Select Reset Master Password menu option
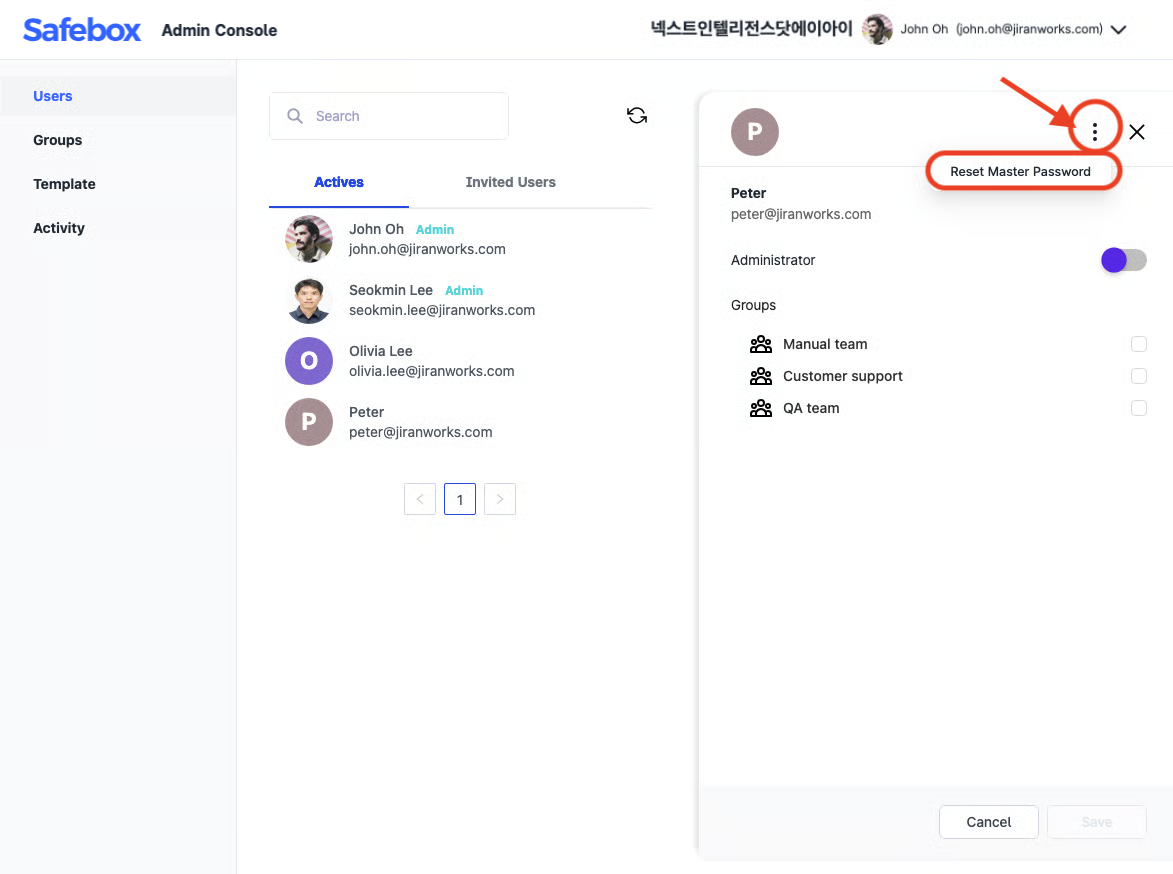 (1020, 172)
